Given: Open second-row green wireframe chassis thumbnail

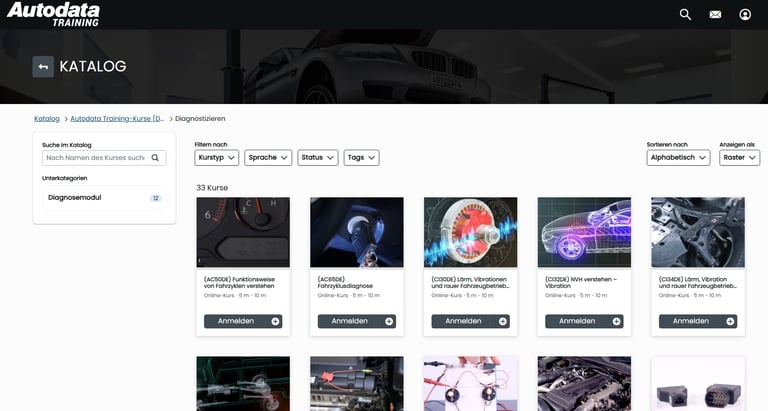Looking at the screenshot, I should click(x=243, y=384).
